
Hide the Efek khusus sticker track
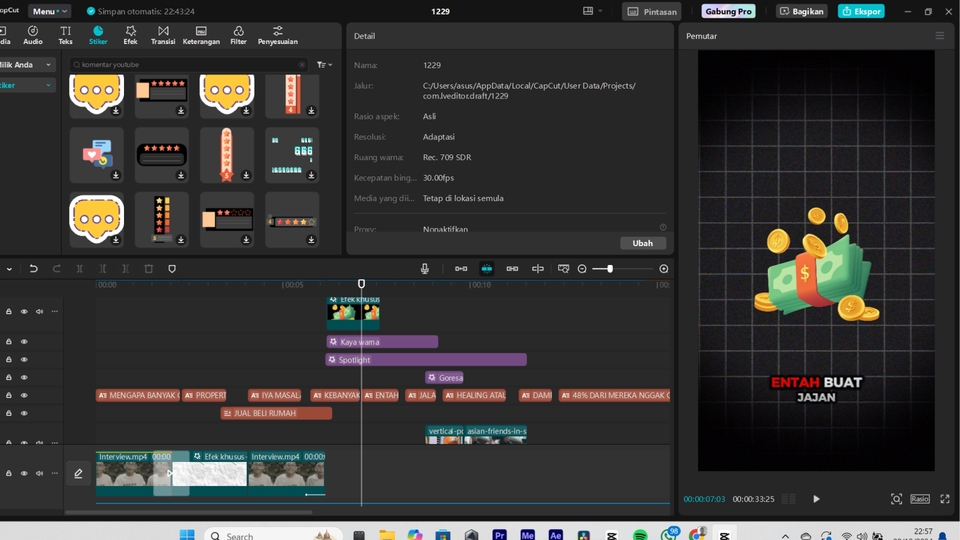(x=24, y=312)
